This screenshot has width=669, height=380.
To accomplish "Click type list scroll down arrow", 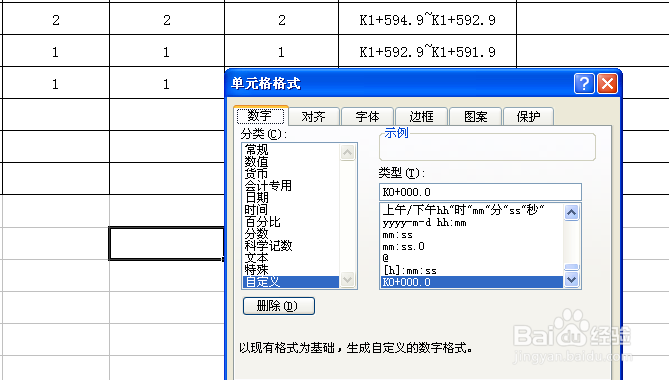I will point(571,280).
